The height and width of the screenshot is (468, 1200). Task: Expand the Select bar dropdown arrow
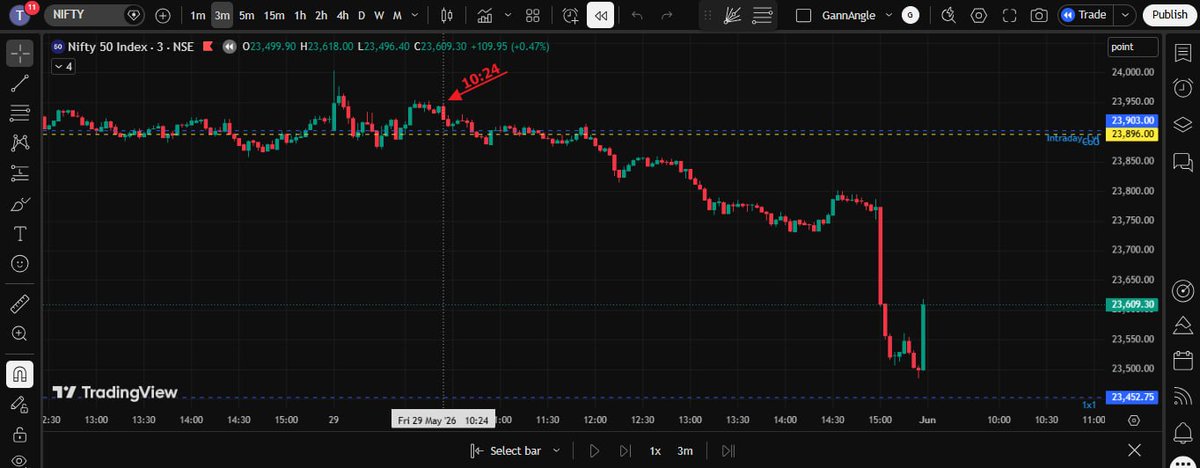[556, 451]
